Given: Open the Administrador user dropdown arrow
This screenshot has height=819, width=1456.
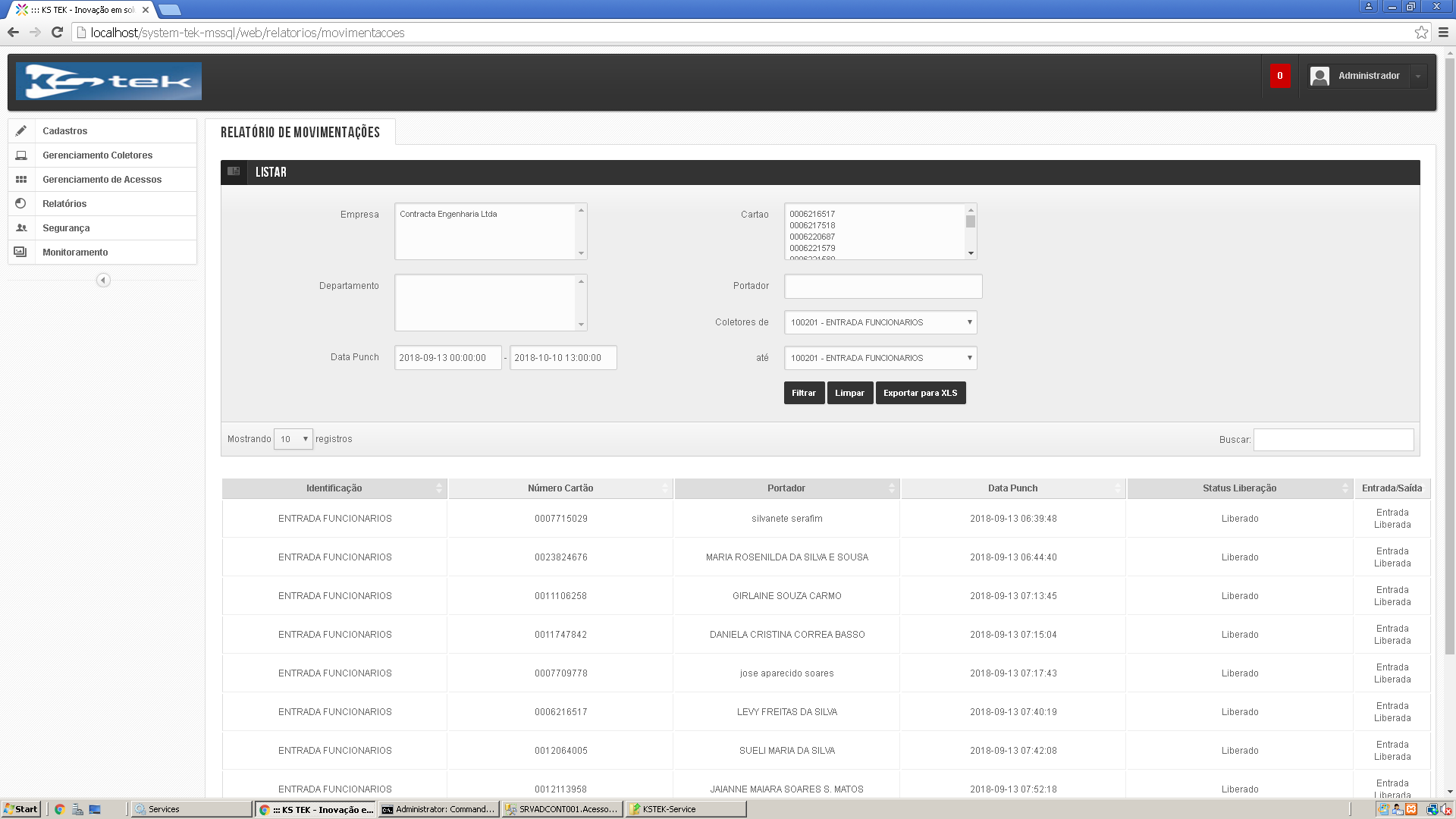Looking at the screenshot, I should (1418, 76).
